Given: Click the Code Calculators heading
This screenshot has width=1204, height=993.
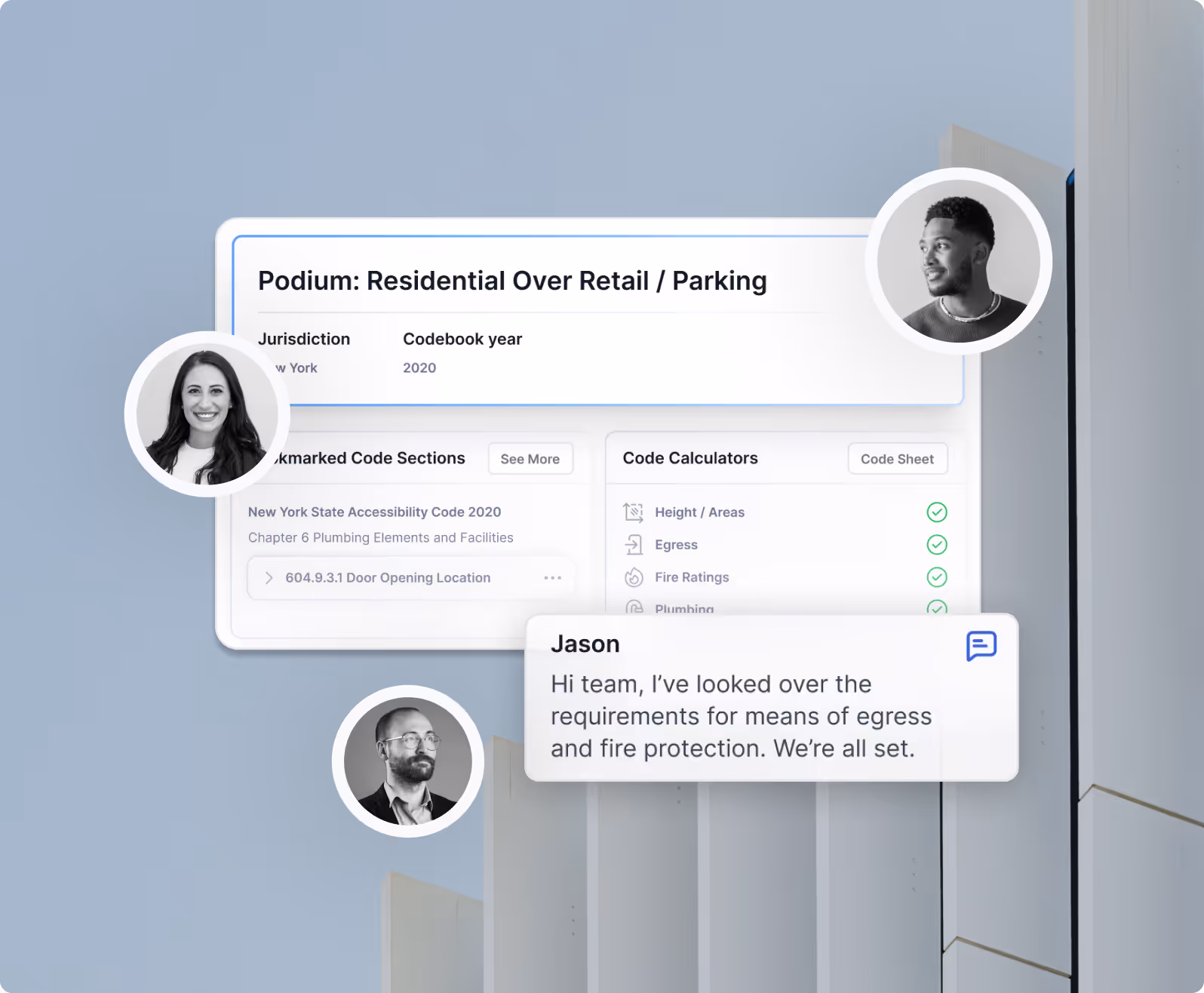Looking at the screenshot, I should [x=690, y=458].
